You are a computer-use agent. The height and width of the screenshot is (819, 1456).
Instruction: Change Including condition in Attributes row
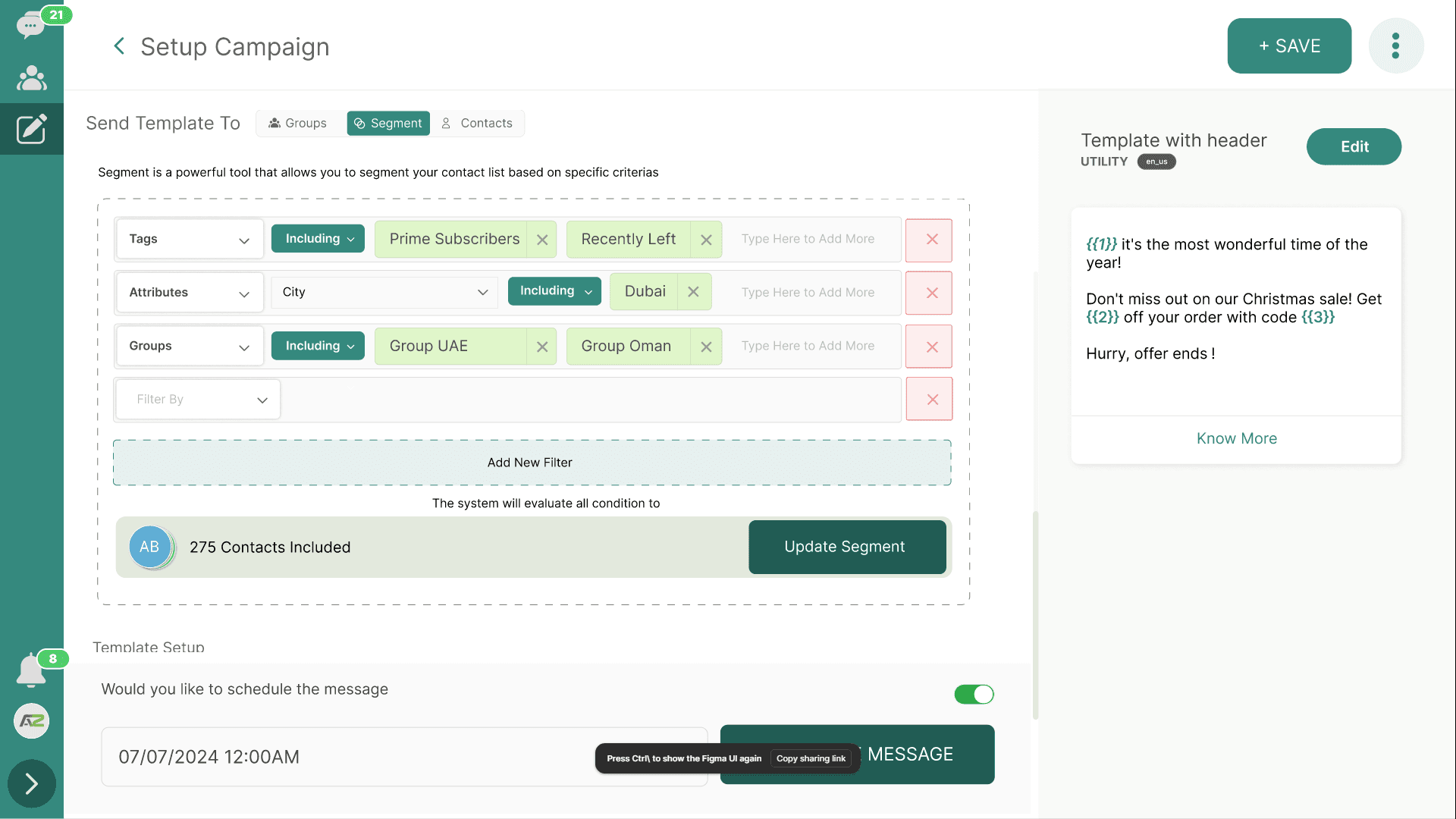554,291
